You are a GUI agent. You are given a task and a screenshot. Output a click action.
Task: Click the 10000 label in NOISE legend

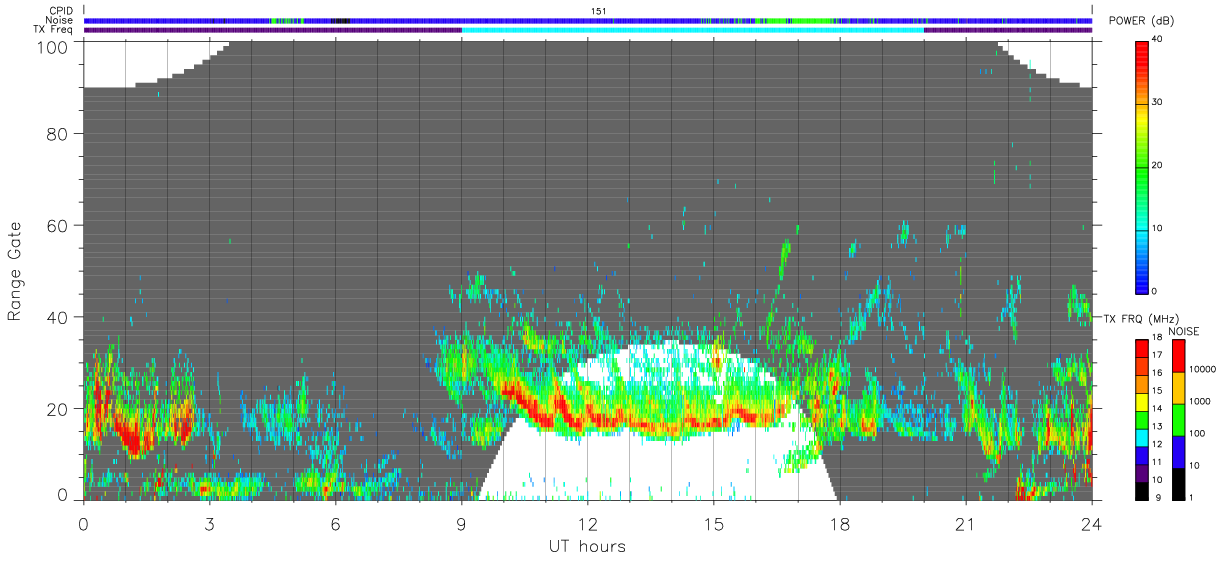pos(1201,370)
